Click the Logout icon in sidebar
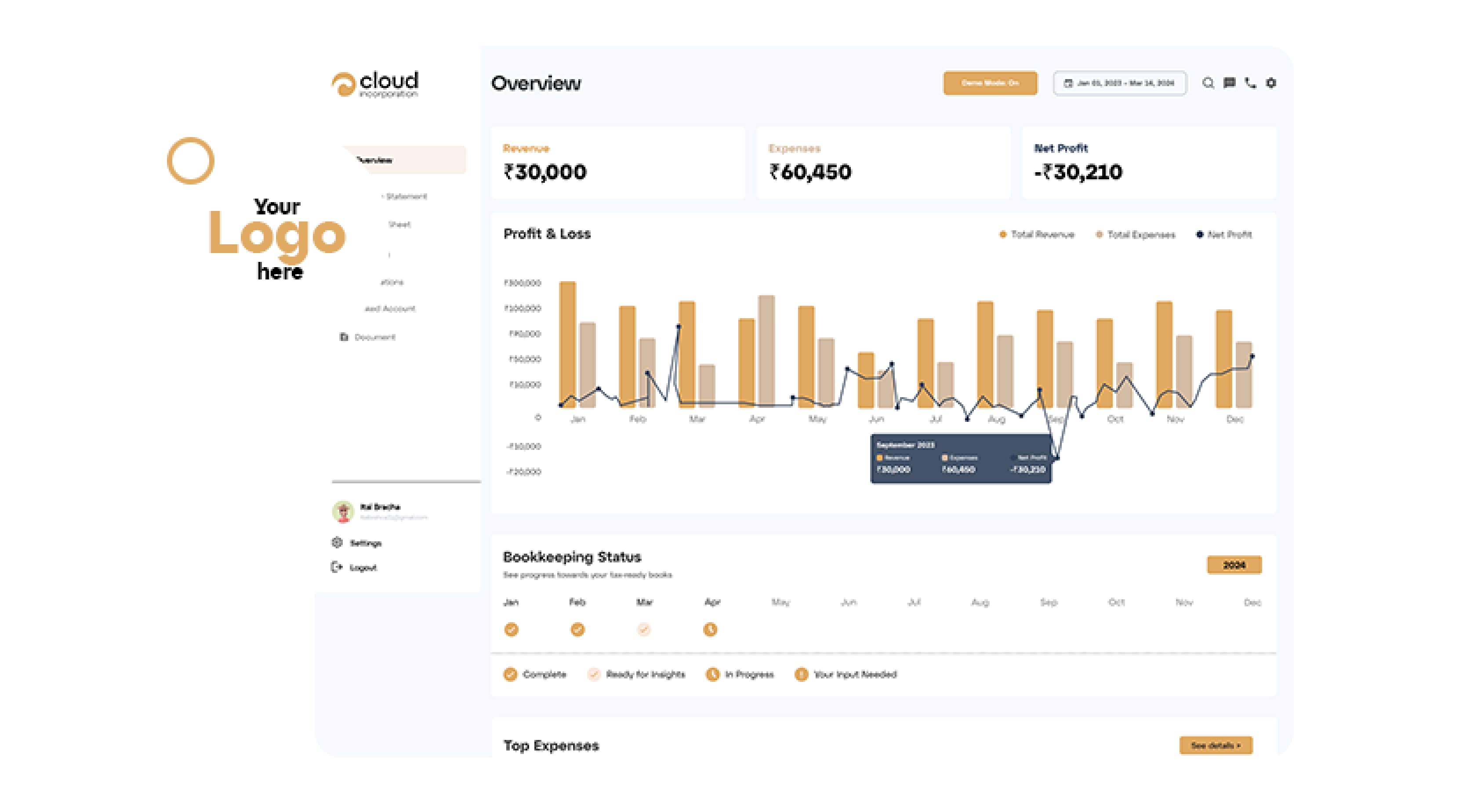 (x=337, y=567)
